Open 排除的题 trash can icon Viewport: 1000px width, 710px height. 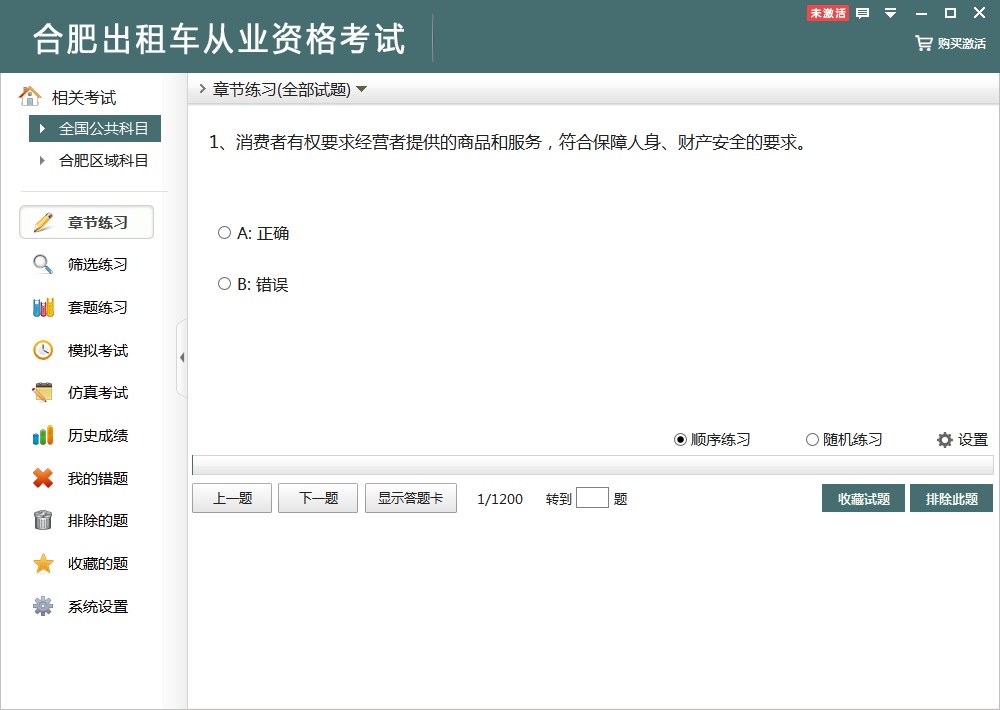pyautogui.click(x=43, y=521)
